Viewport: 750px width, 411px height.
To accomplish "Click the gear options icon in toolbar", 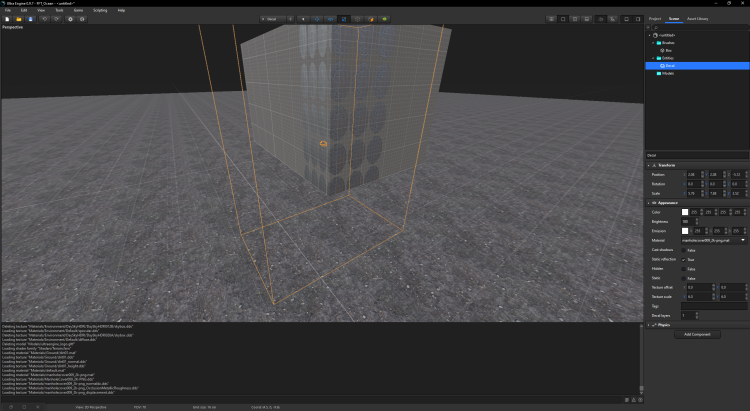I will (69, 19).
